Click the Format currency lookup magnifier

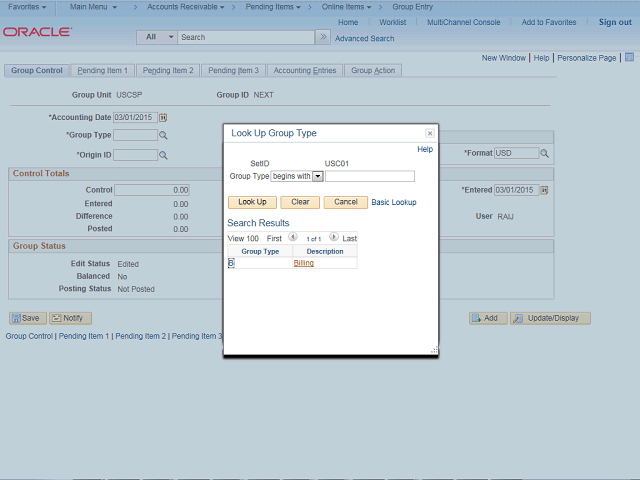coord(545,154)
